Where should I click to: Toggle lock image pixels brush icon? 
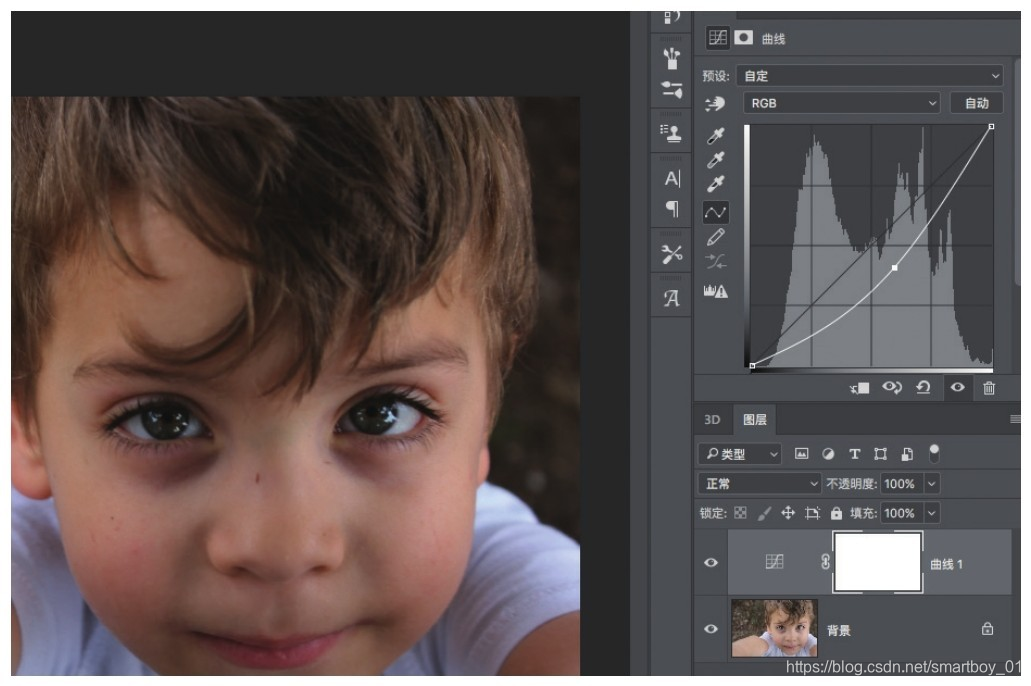[x=764, y=513]
